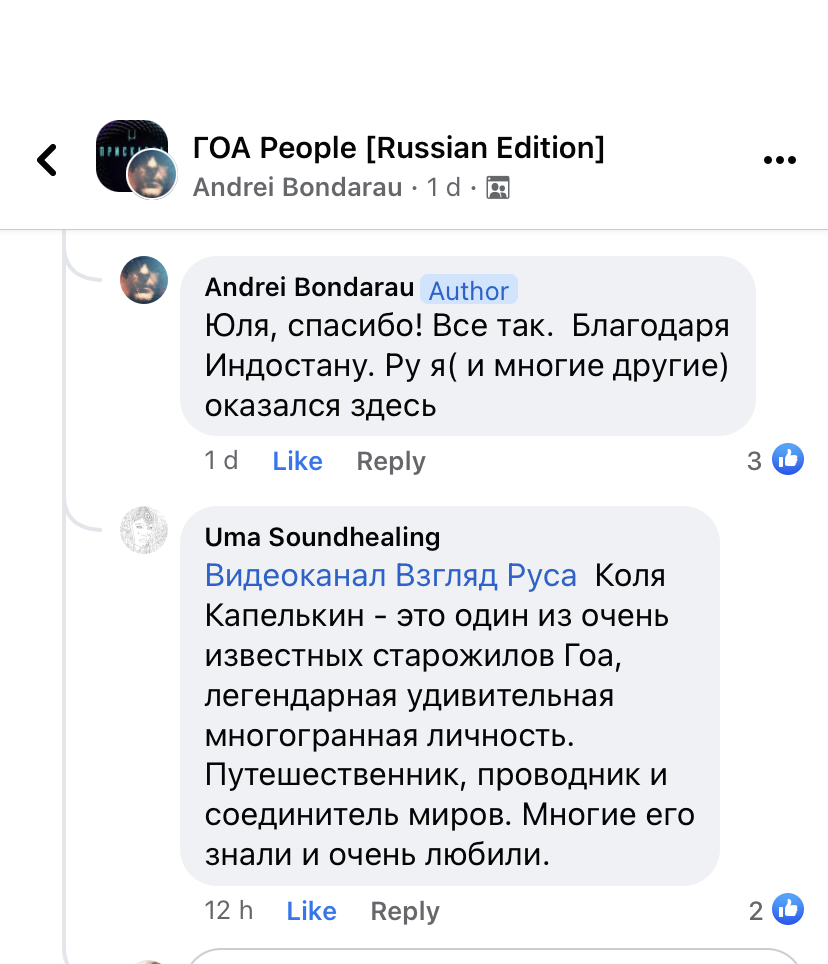828x964 pixels.
Task: Tap the 12 h timestamp on Uma's comment
Action: click(229, 911)
